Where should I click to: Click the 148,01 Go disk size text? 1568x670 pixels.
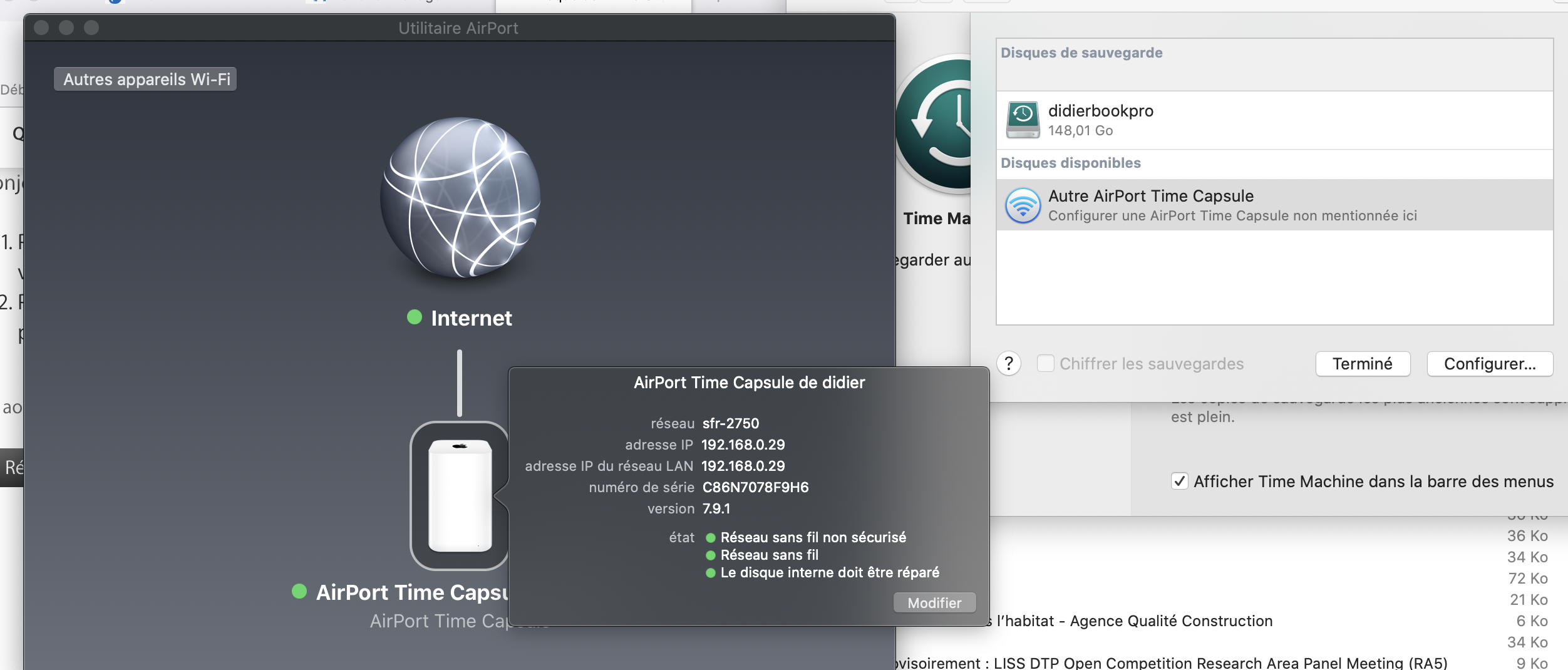[1080, 130]
